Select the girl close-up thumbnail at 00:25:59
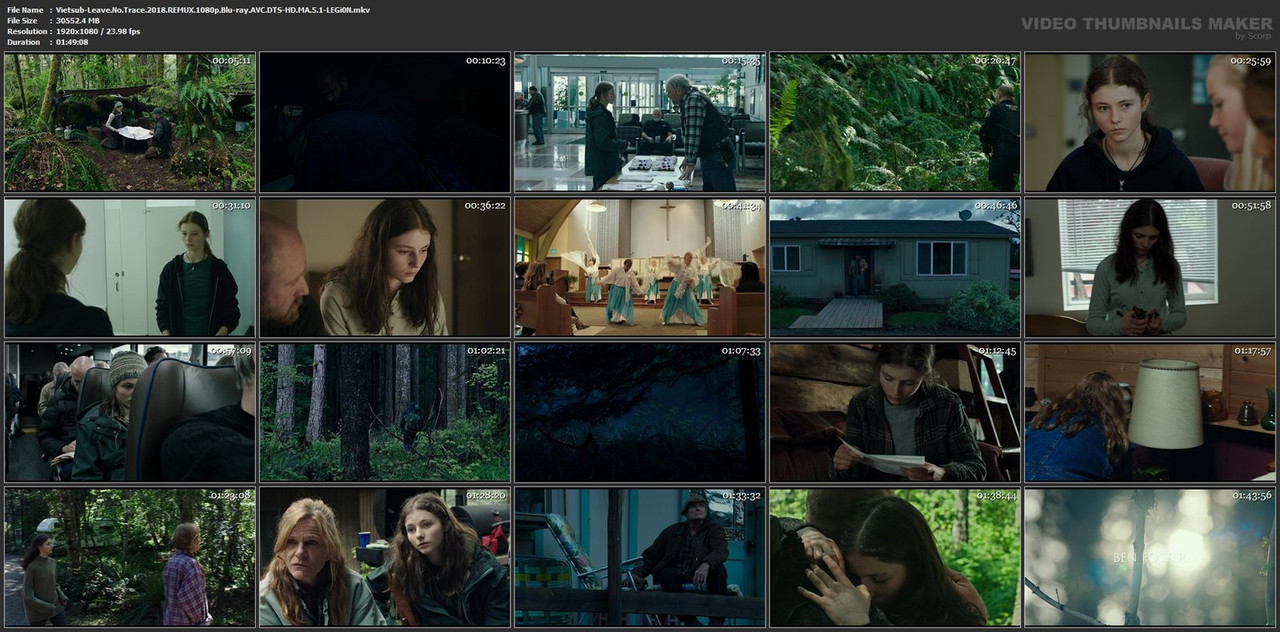Viewport: 1280px width, 632px height. (x=1150, y=122)
